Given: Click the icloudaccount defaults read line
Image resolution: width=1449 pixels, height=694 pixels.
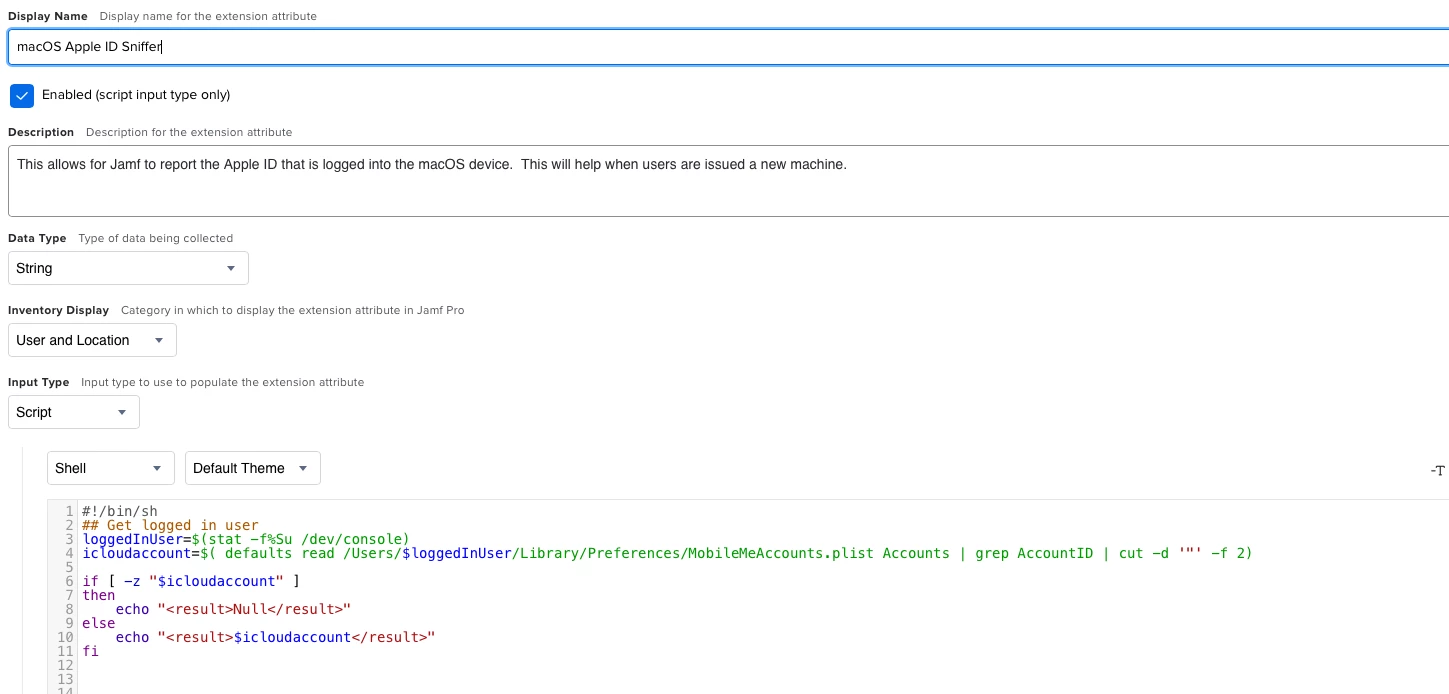Looking at the screenshot, I should (667, 553).
